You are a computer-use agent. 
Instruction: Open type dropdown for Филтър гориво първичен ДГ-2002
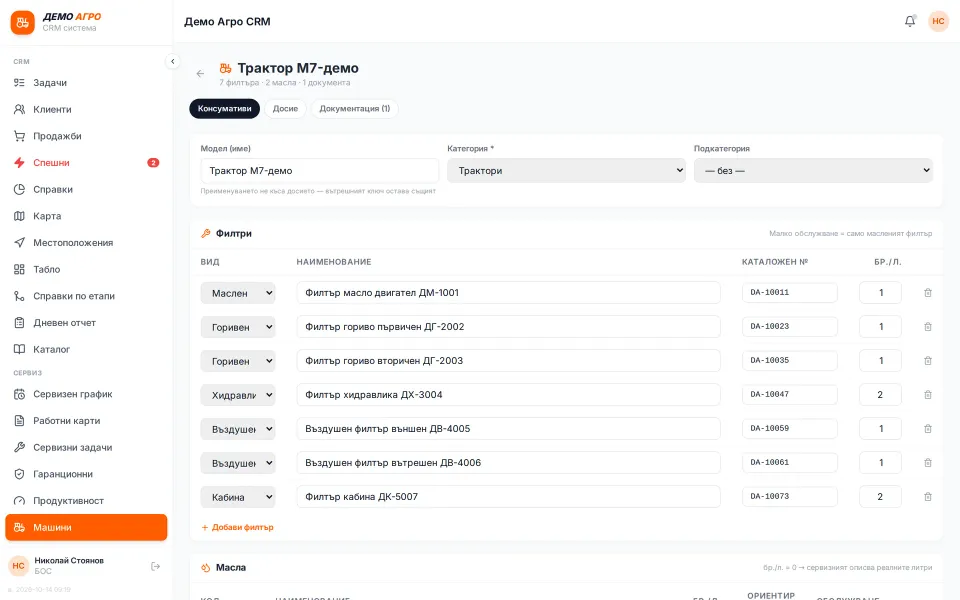[x=238, y=327]
